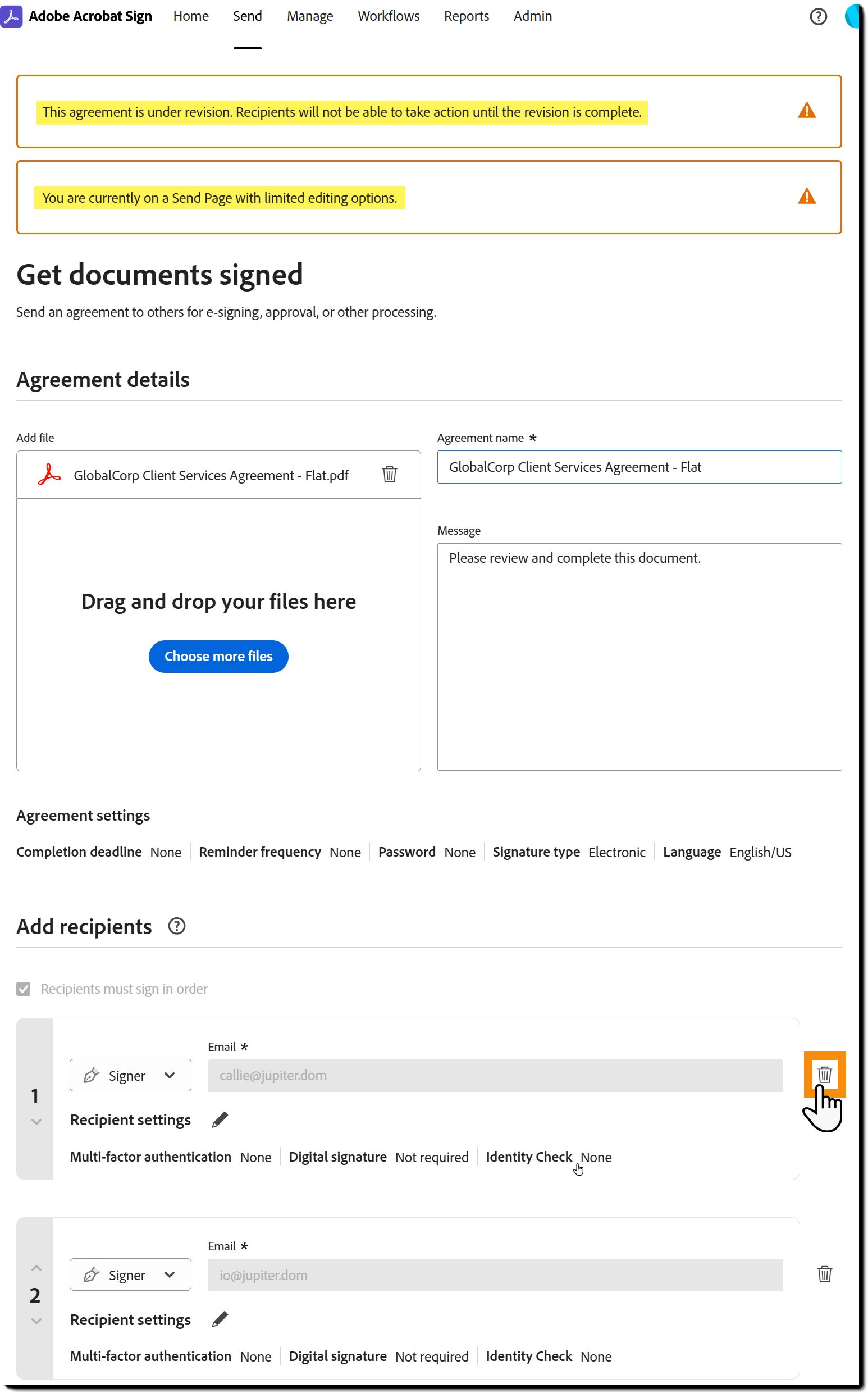The image size is (868, 1393).
Task: Edit recipient settings for recipient 2
Action: point(220,1319)
